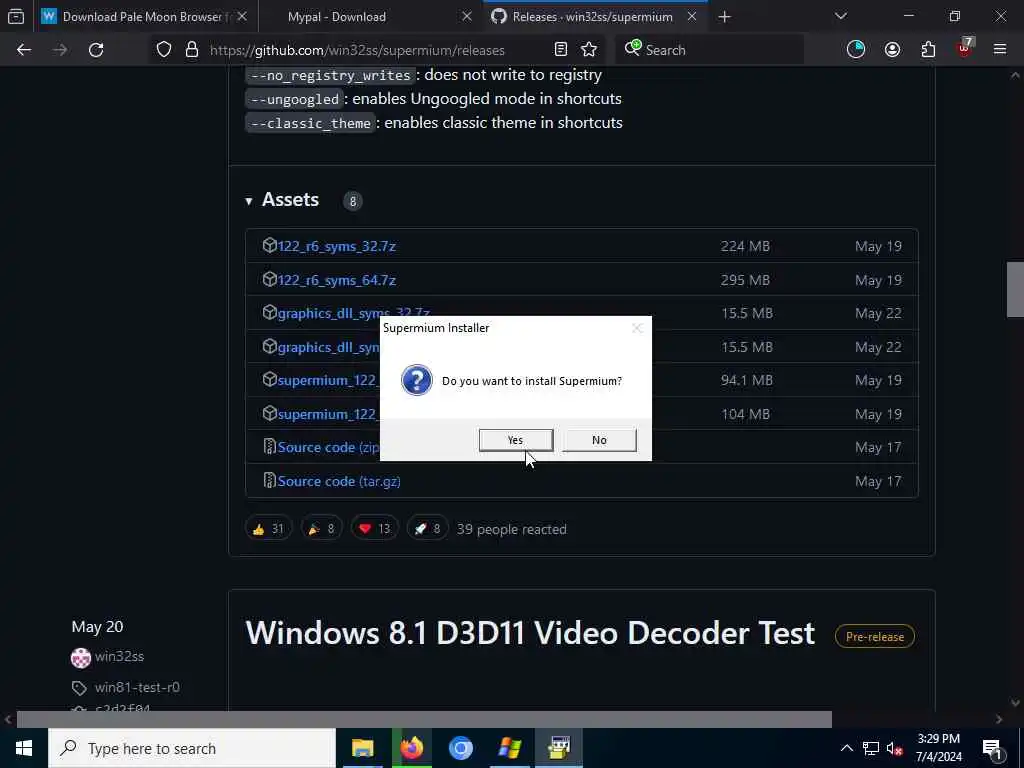
Task: Close the Supermium Installer dialog
Action: (637, 328)
